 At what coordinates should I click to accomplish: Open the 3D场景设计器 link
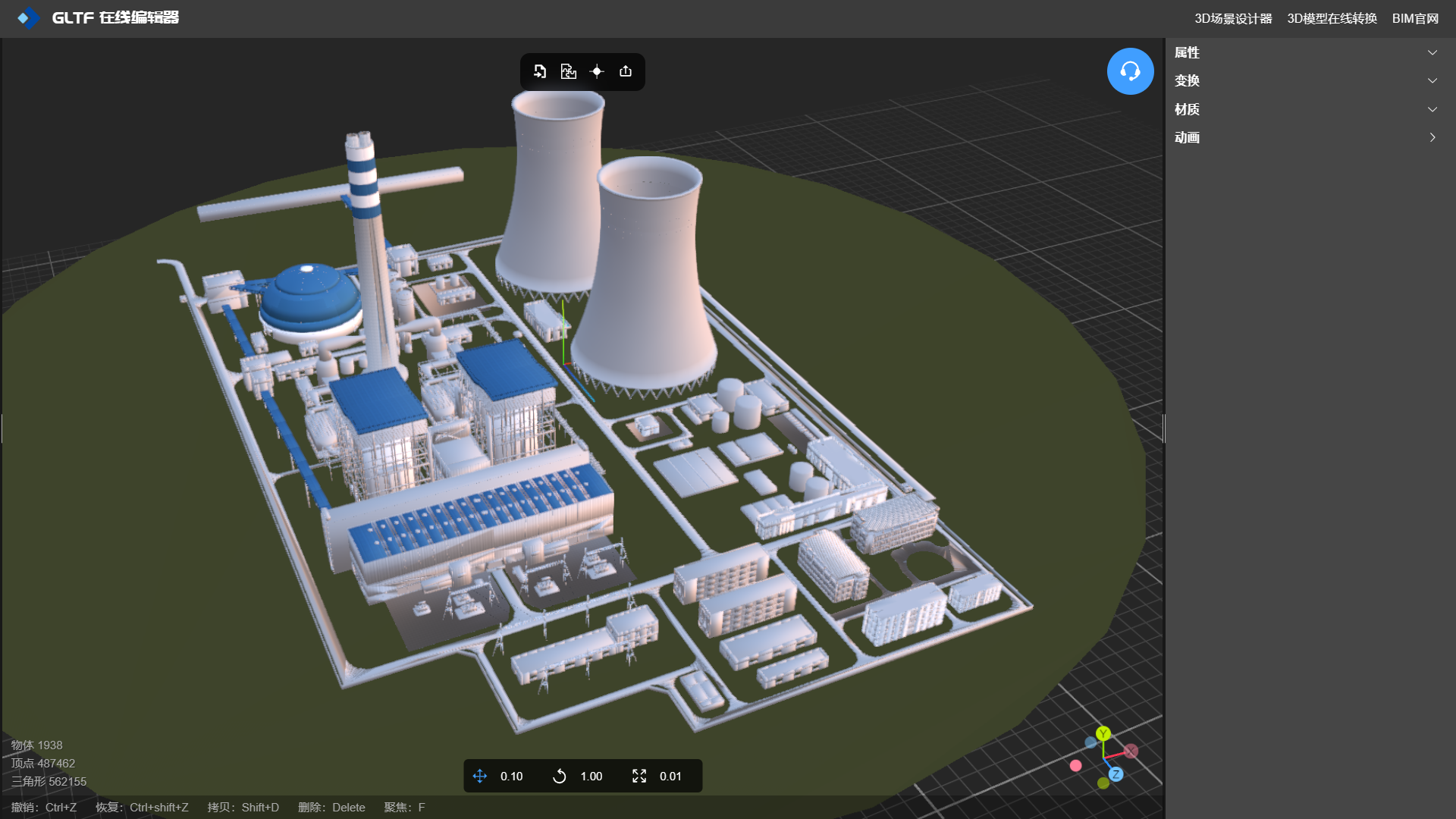(1233, 18)
